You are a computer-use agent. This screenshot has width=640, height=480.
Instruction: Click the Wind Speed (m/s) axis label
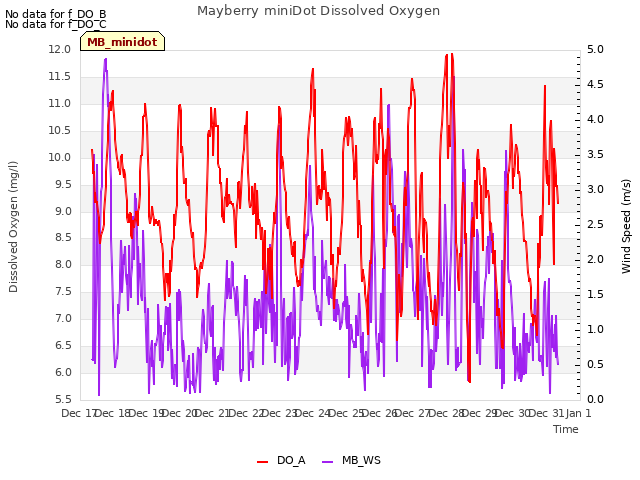click(626, 226)
